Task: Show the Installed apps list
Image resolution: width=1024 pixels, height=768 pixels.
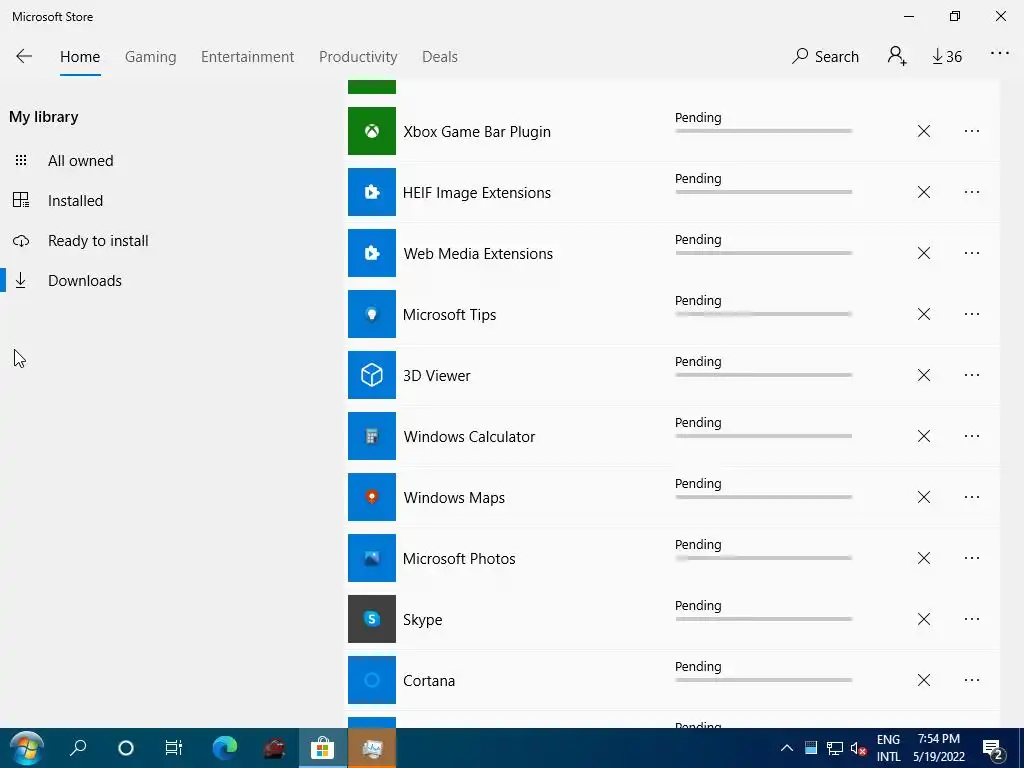Action: click(x=75, y=200)
